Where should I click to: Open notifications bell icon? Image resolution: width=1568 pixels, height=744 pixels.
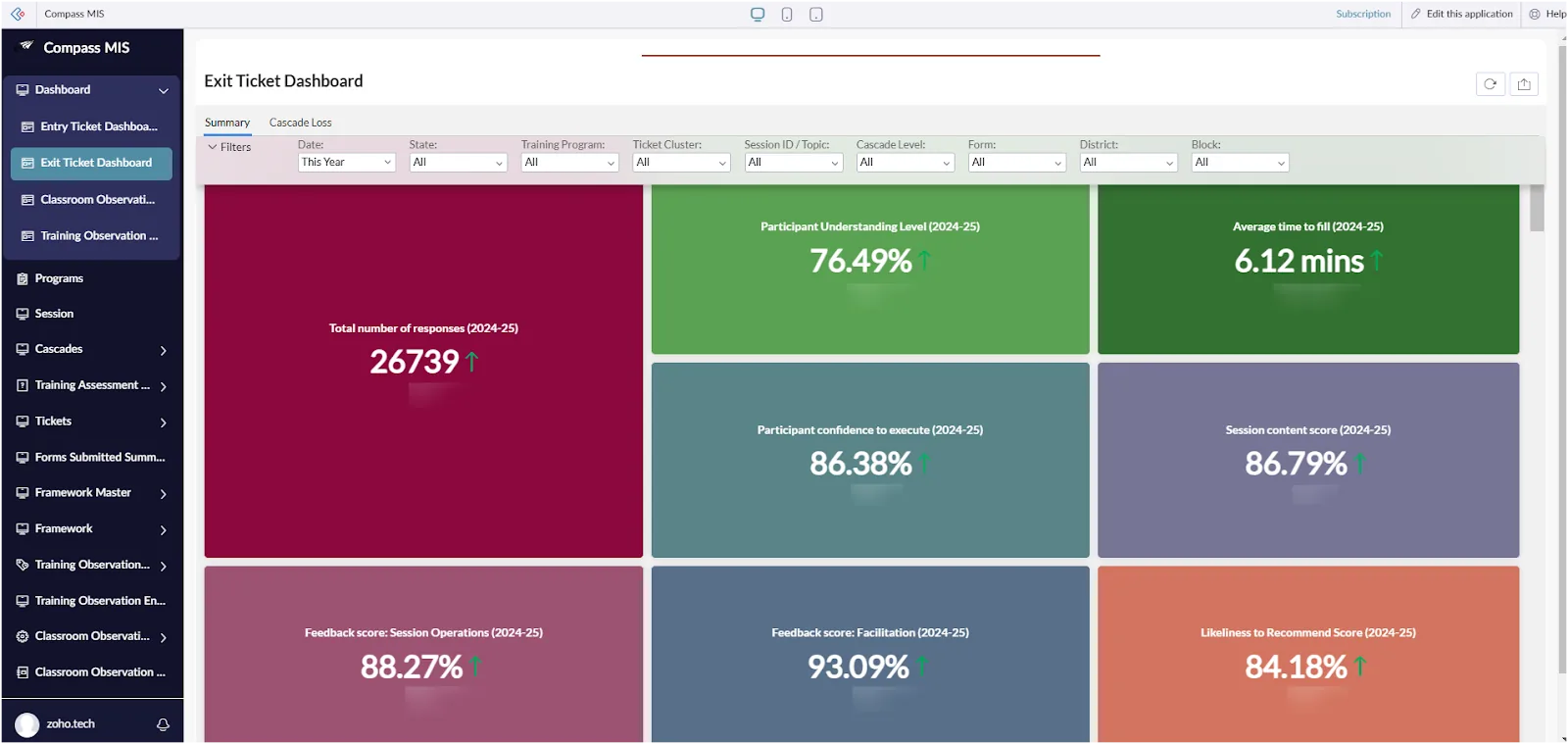tap(163, 724)
